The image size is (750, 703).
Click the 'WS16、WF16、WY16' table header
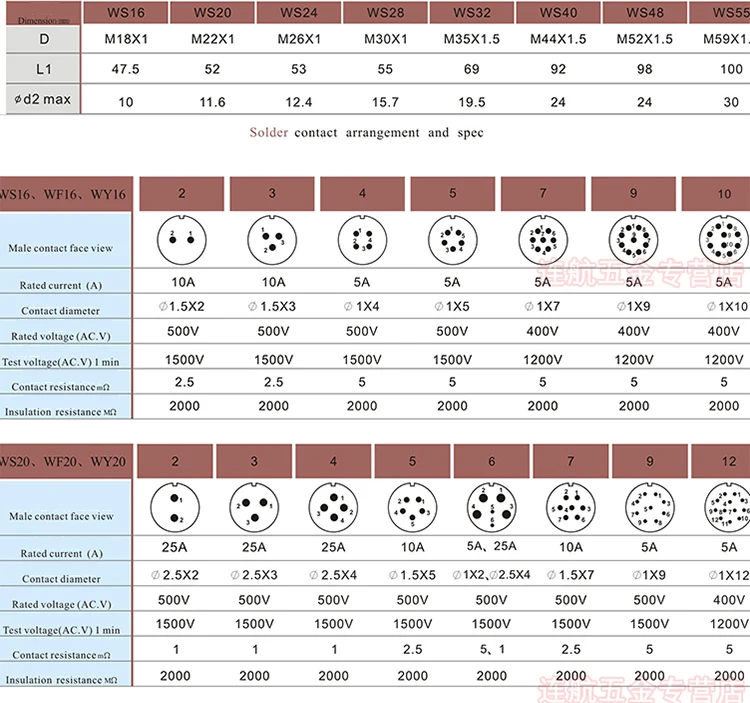(66, 194)
